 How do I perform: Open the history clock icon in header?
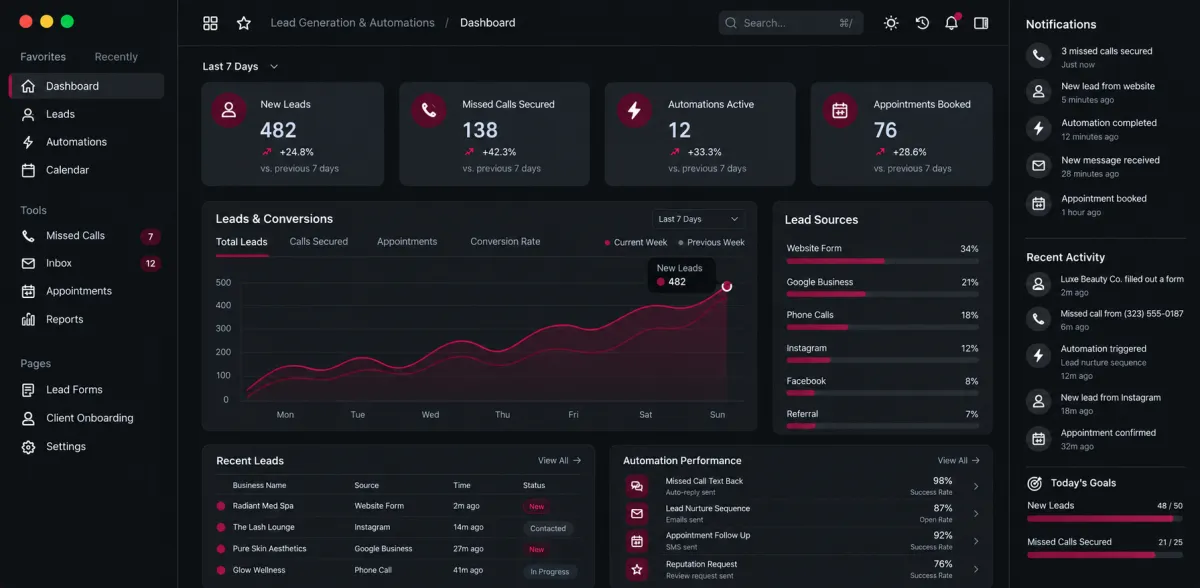click(922, 23)
